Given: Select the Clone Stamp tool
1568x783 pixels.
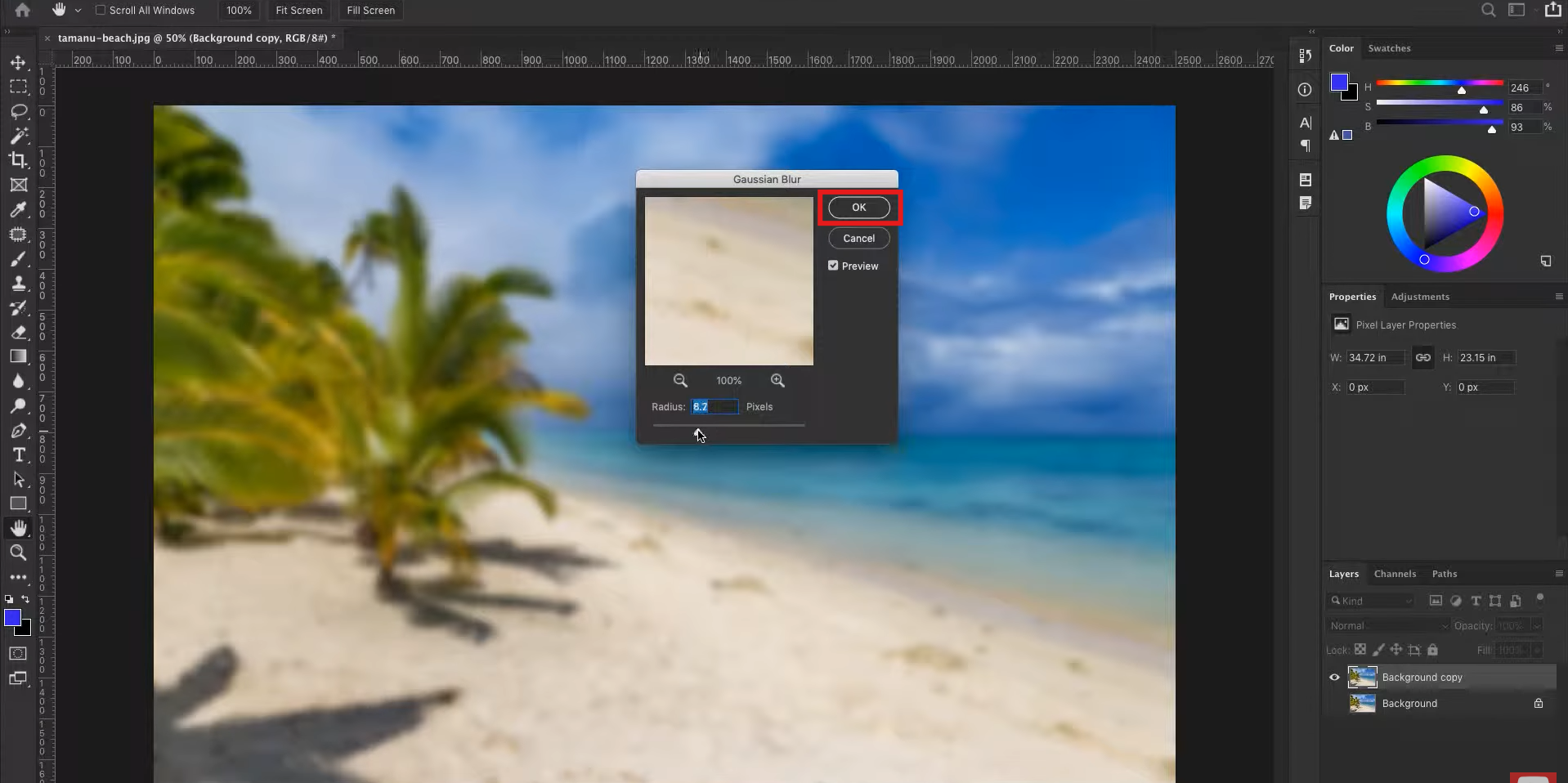Looking at the screenshot, I should (x=18, y=284).
